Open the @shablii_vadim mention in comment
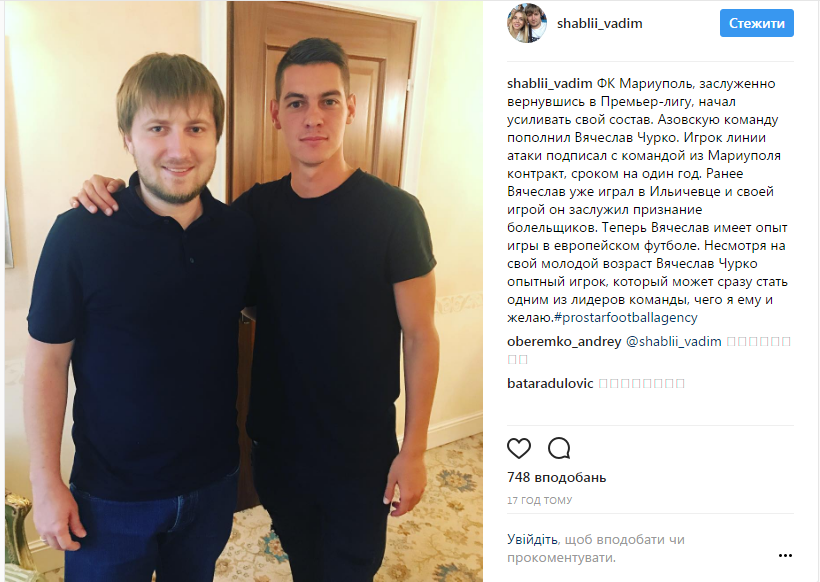 point(674,341)
